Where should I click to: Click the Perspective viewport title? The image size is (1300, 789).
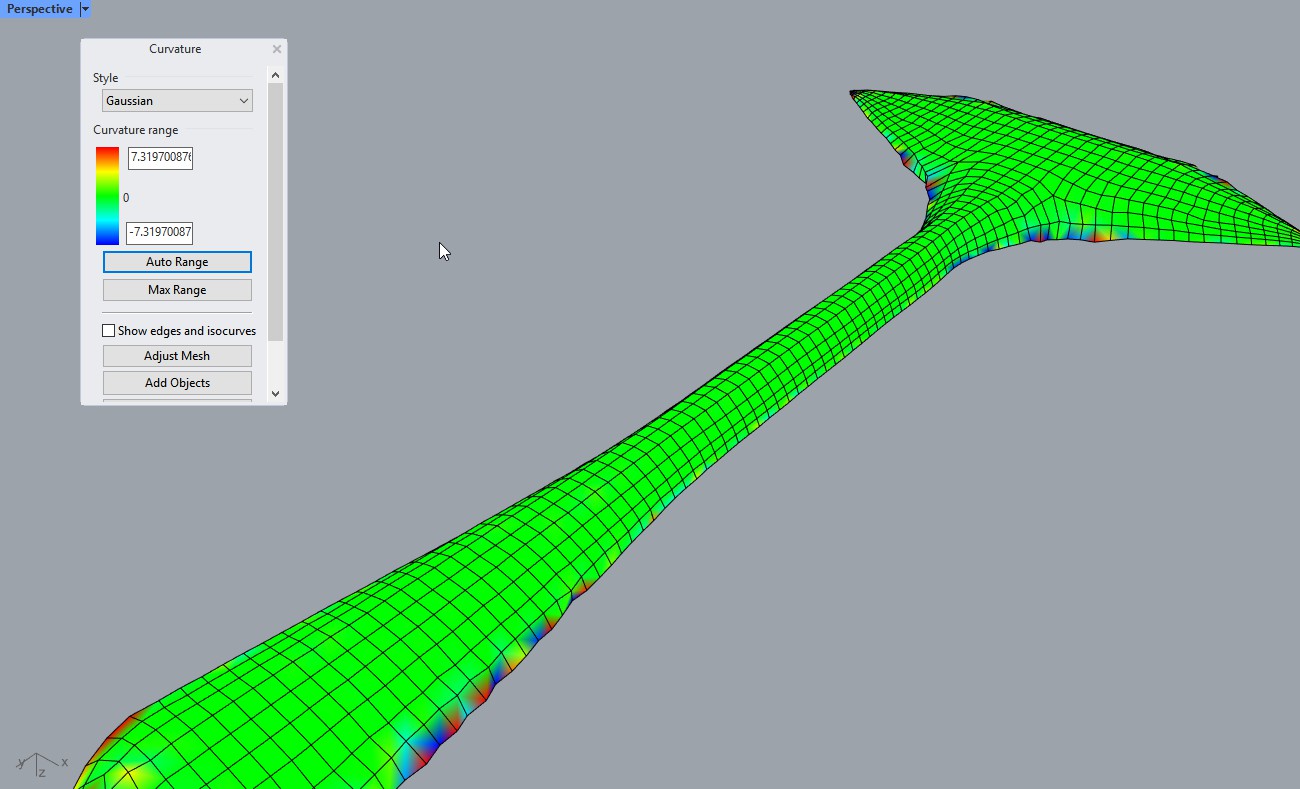click(40, 9)
